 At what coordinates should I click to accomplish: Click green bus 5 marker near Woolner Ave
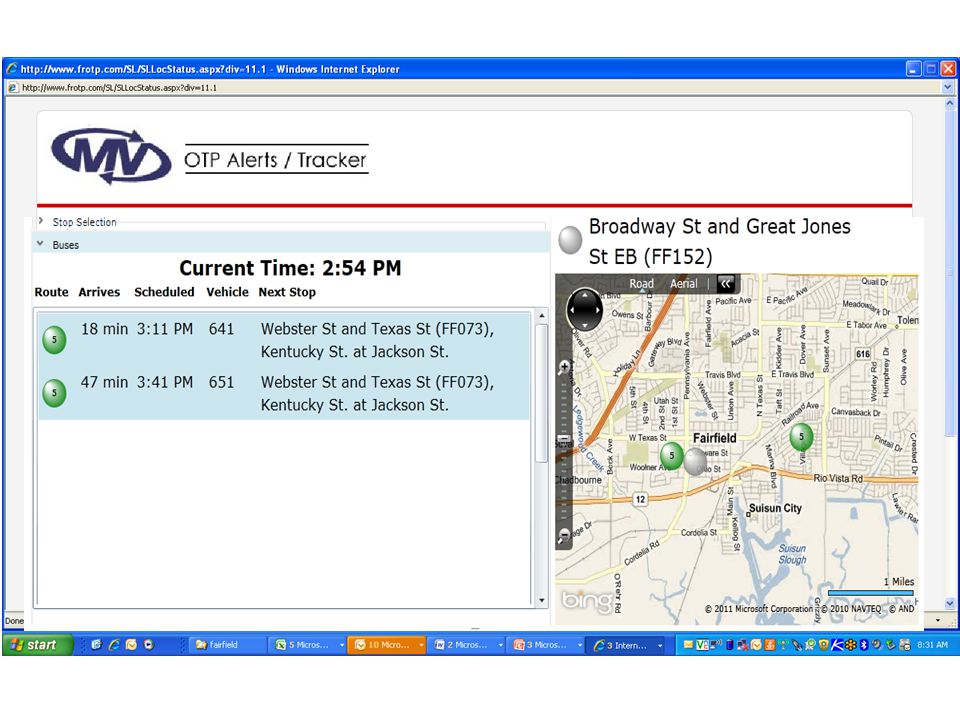(x=672, y=456)
